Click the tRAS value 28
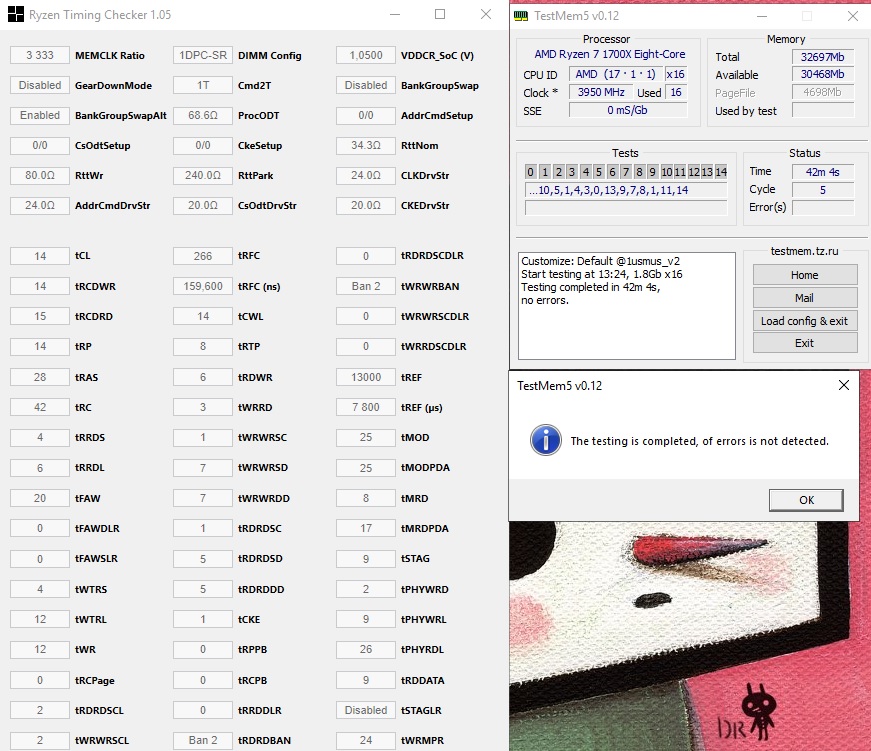Viewport: 871px width, 751px height. click(40, 377)
